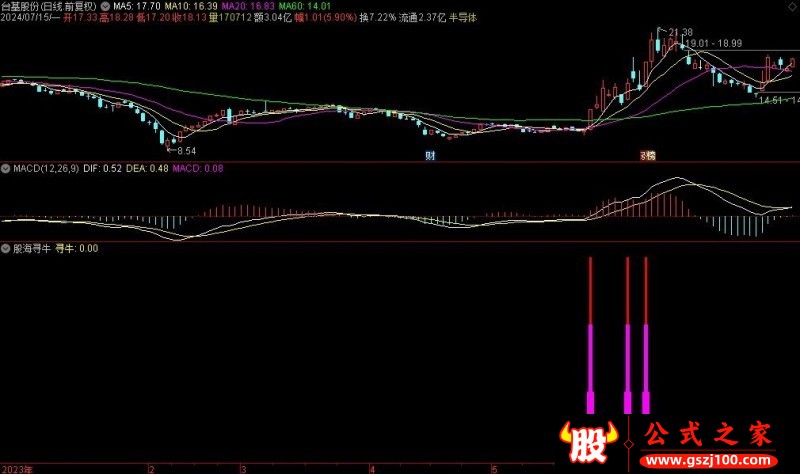Expand the 股海寻牛 indicator dropdown arrow
The height and width of the screenshot is (474, 800).
click(x=6, y=248)
